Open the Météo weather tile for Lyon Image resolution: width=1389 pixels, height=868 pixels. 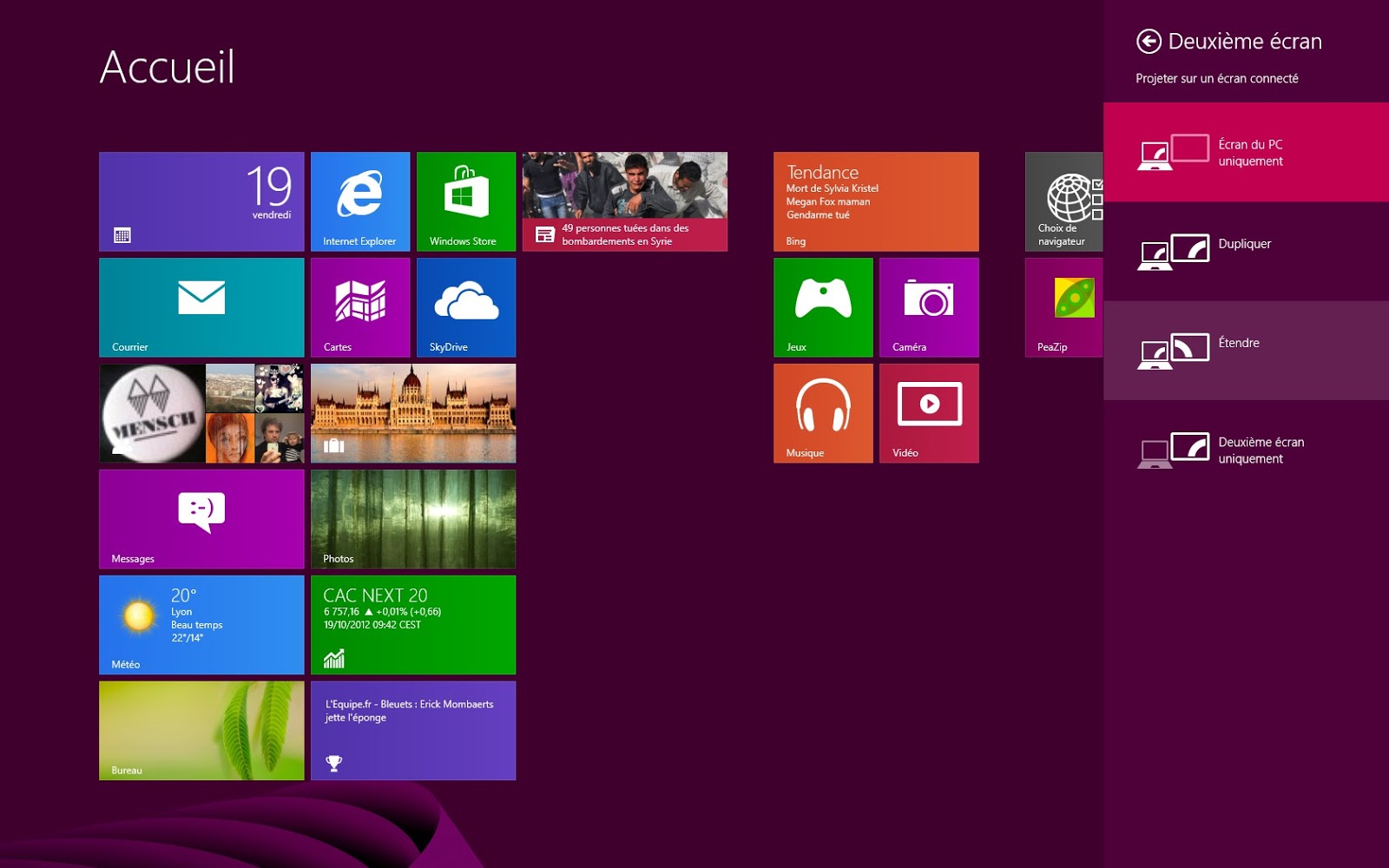tap(201, 624)
